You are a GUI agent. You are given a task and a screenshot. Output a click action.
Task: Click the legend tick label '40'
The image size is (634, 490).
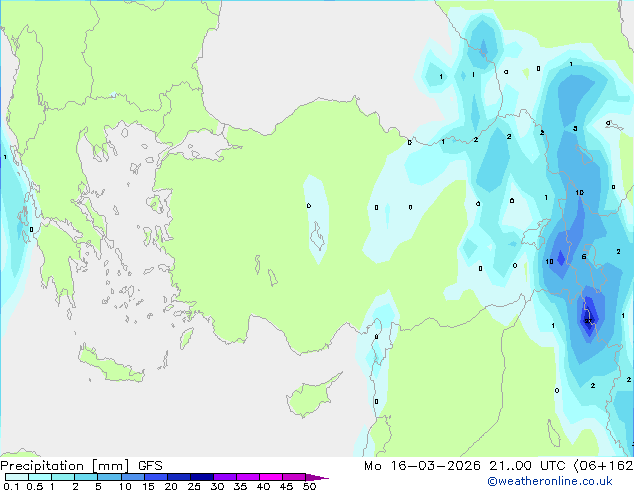(263, 486)
